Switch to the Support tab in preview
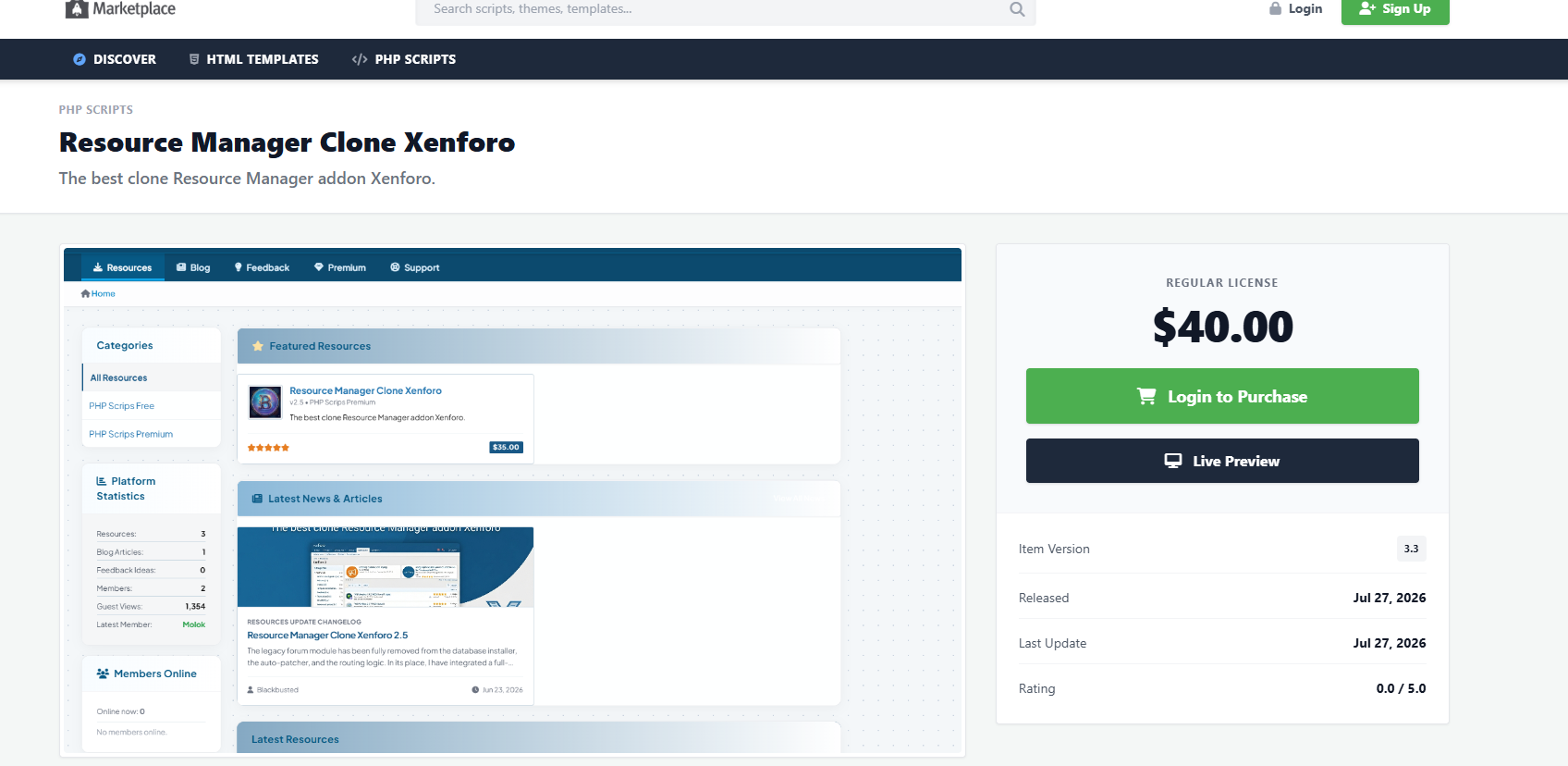The width and height of the screenshot is (1568, 766). (415, 267)
